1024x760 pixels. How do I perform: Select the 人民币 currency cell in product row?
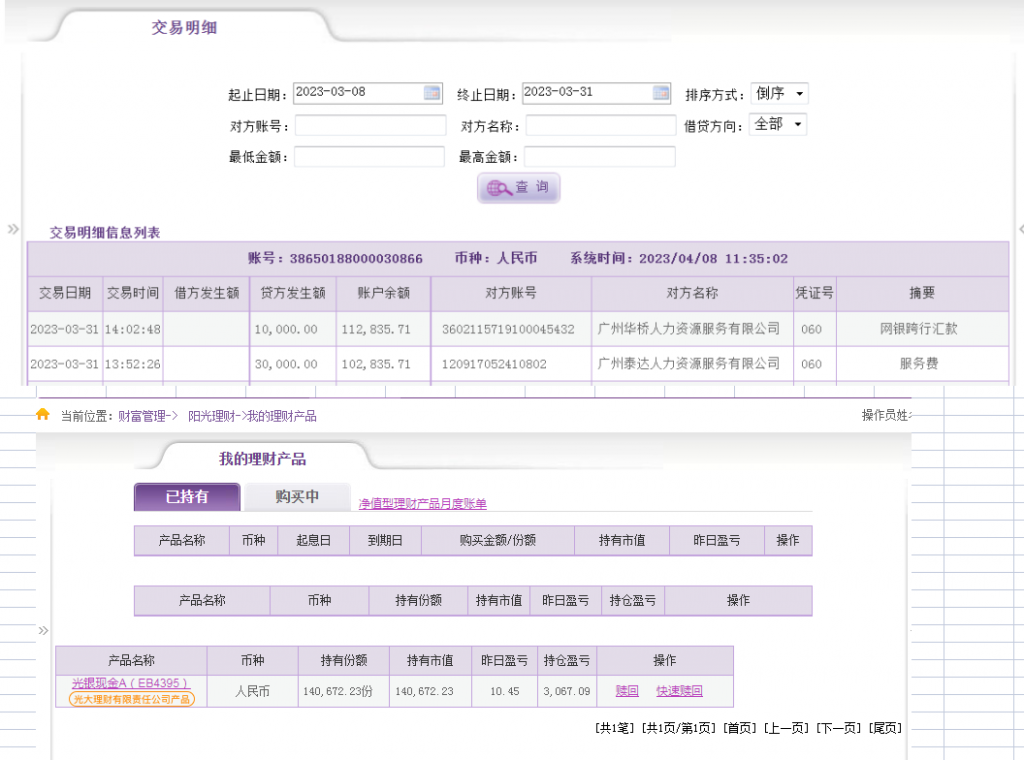click(x=252, y=691)
